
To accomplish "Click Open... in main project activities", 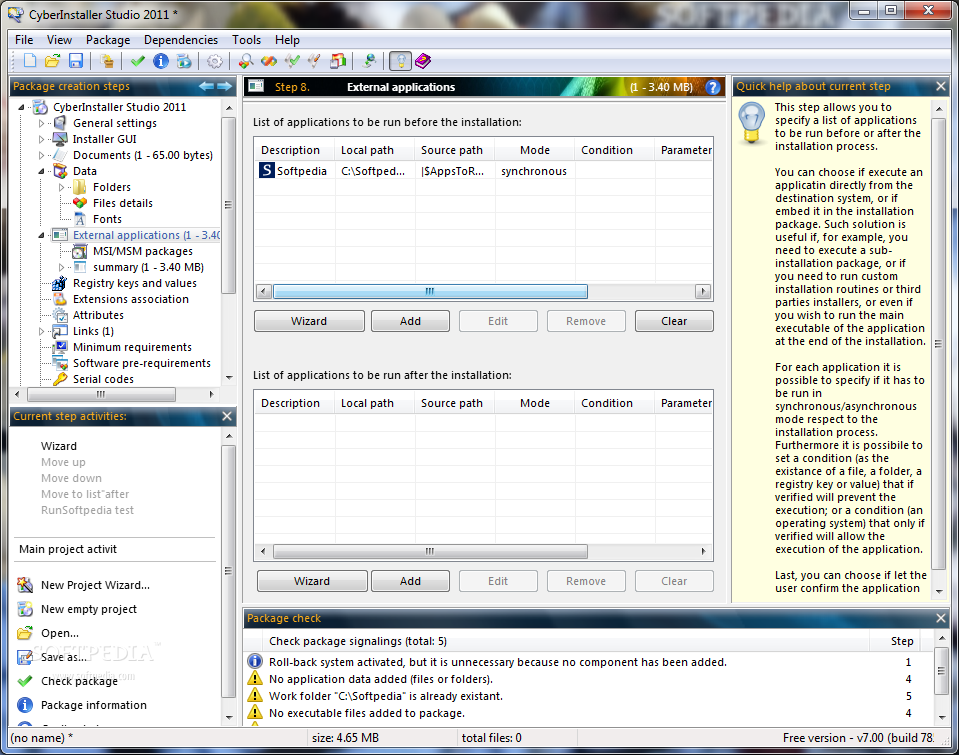I will point(59,633).
